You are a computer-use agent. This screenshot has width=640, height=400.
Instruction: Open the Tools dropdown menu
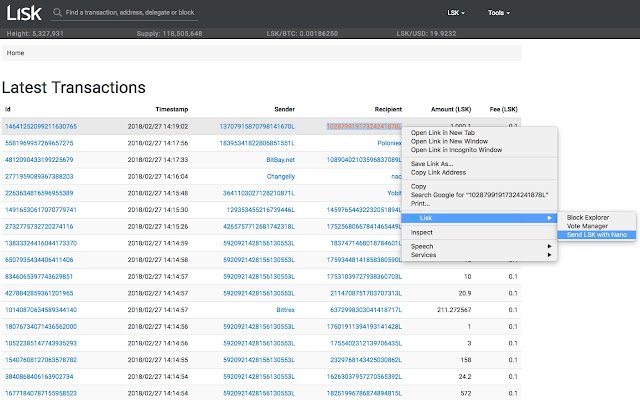pyautogui.click(x=498, y=13)
